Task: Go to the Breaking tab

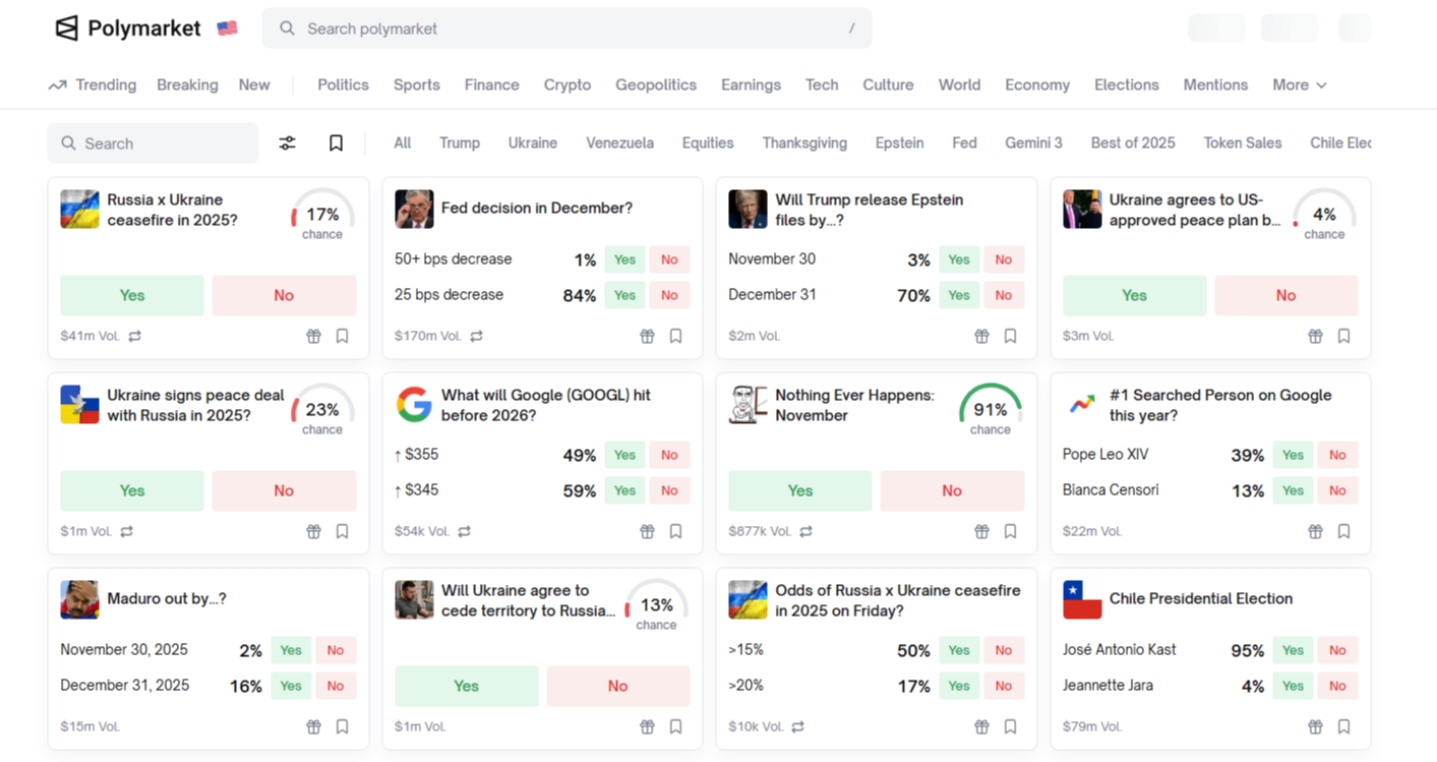Action: coord(187,85)
